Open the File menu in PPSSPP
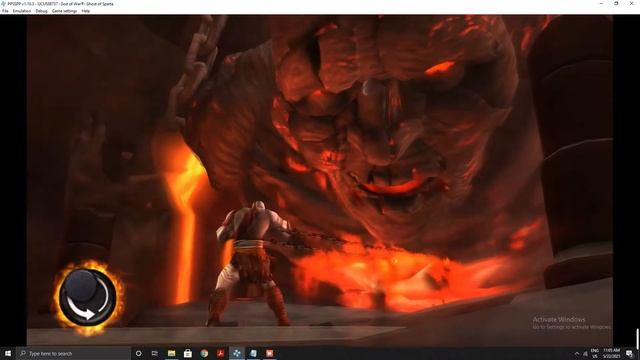Screen dimensions: 640x360 [x=5, y=11]
